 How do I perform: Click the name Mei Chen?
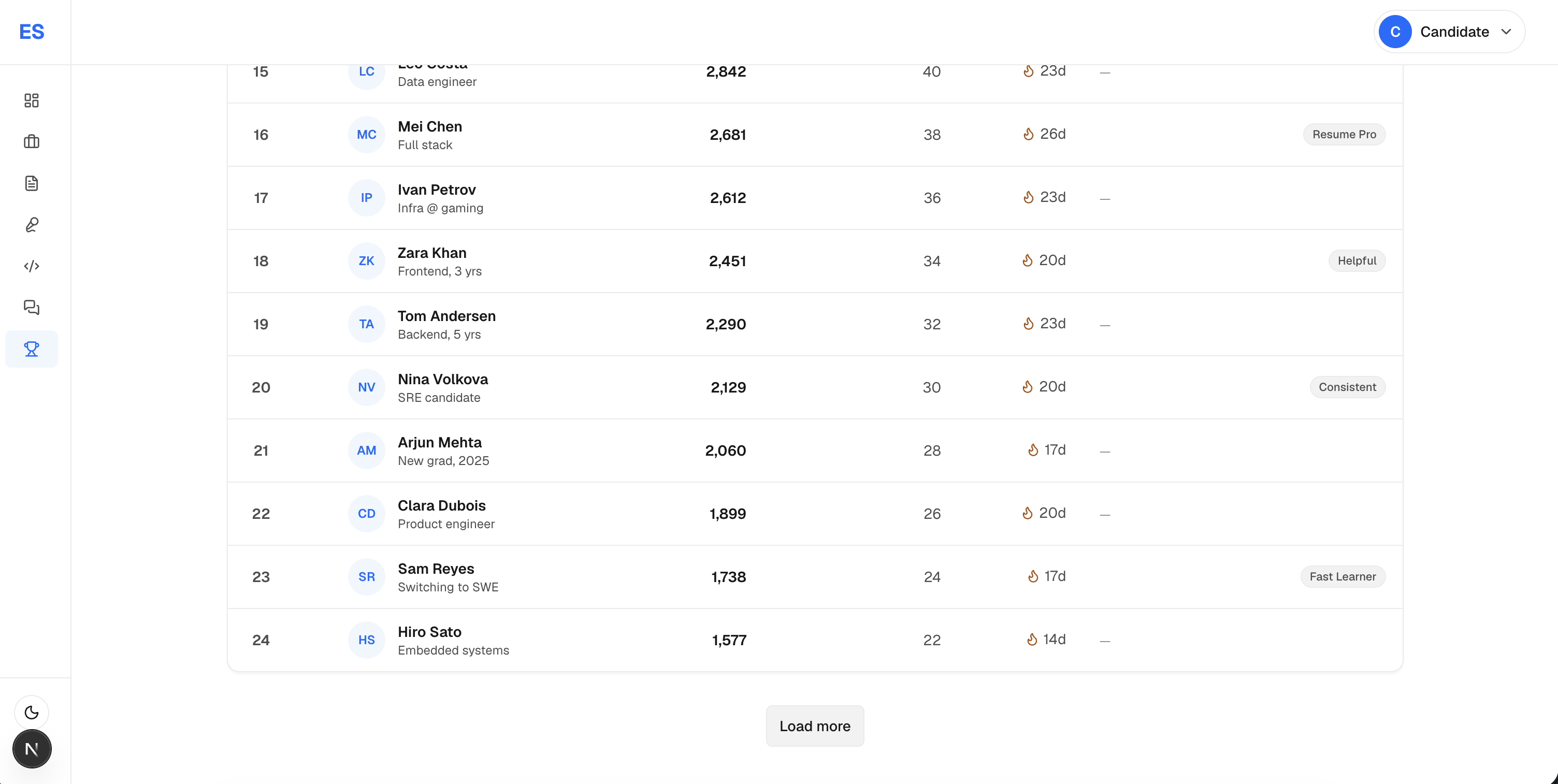pos(429,126)
